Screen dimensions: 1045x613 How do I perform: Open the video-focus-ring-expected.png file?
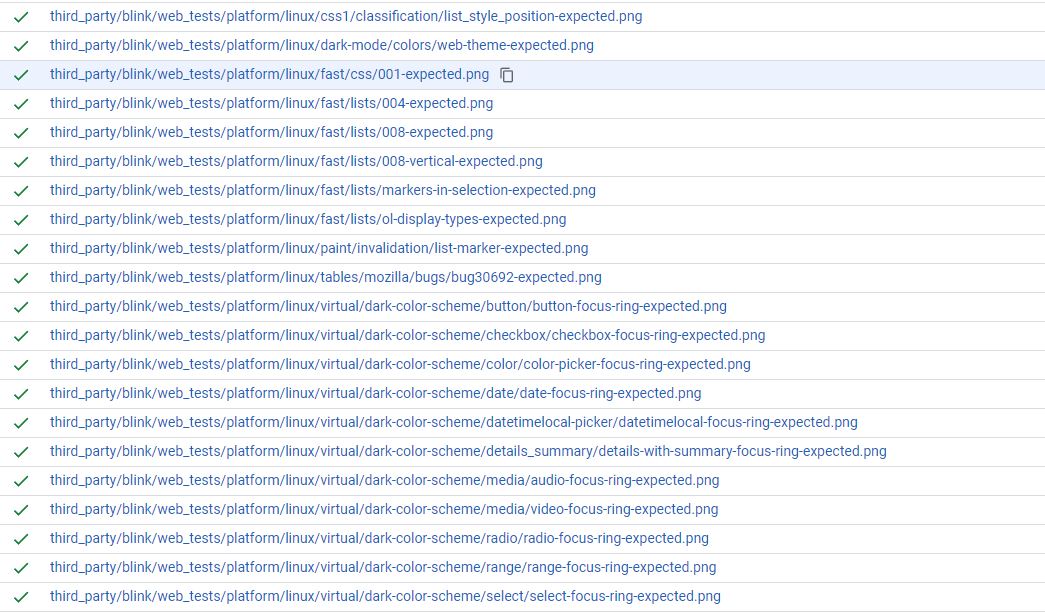382,509
